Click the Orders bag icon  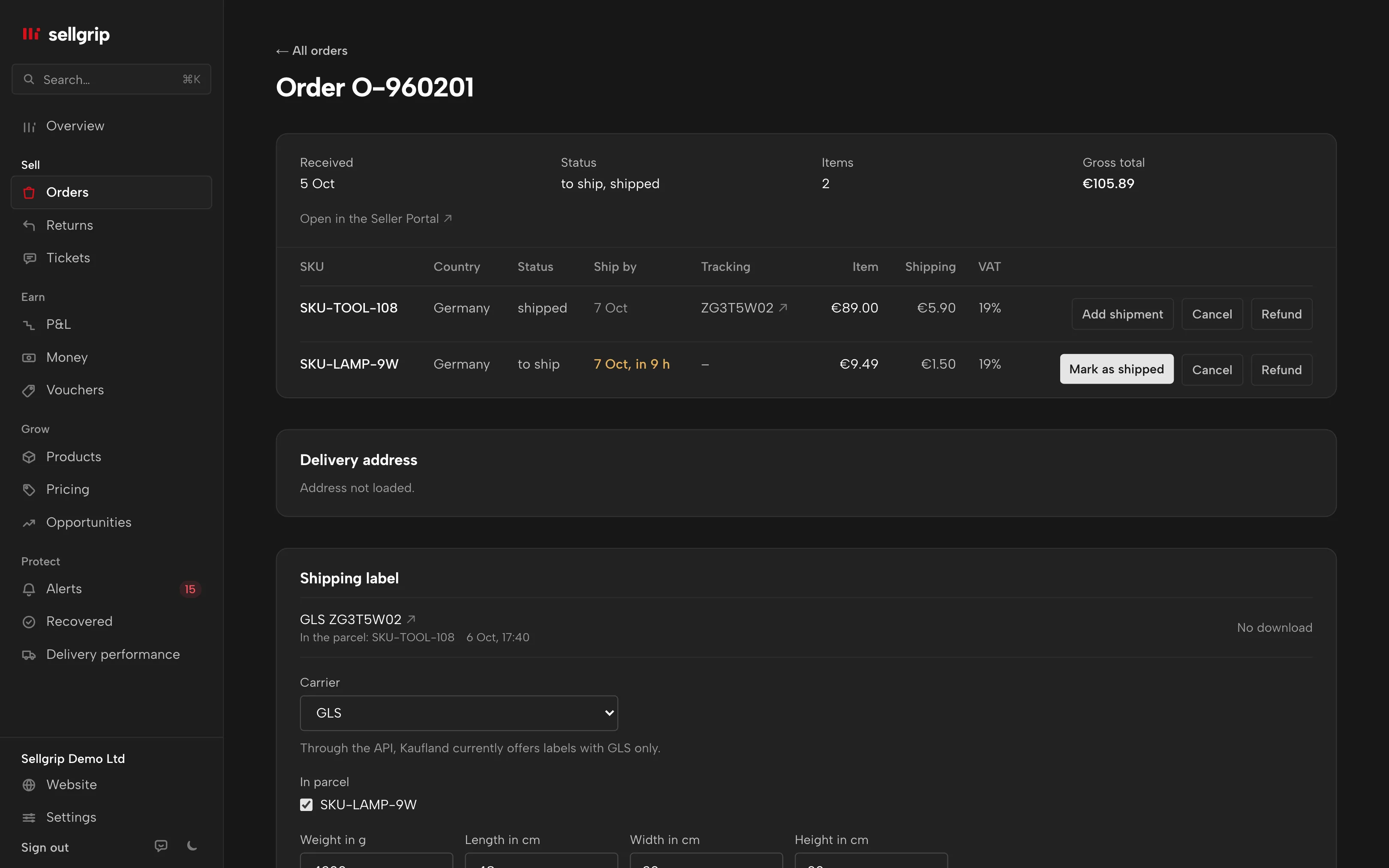(x=29, y=192)
